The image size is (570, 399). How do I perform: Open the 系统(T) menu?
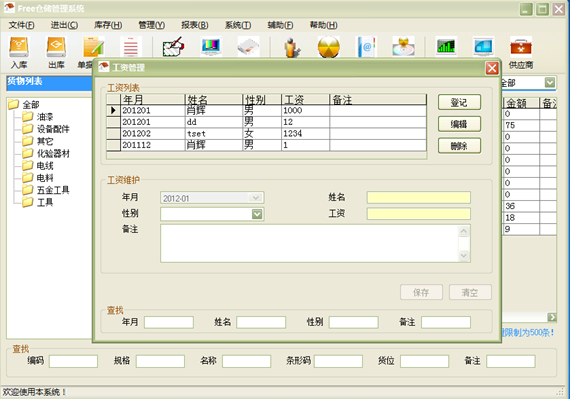pyautogui.click(x=238, y=25)
